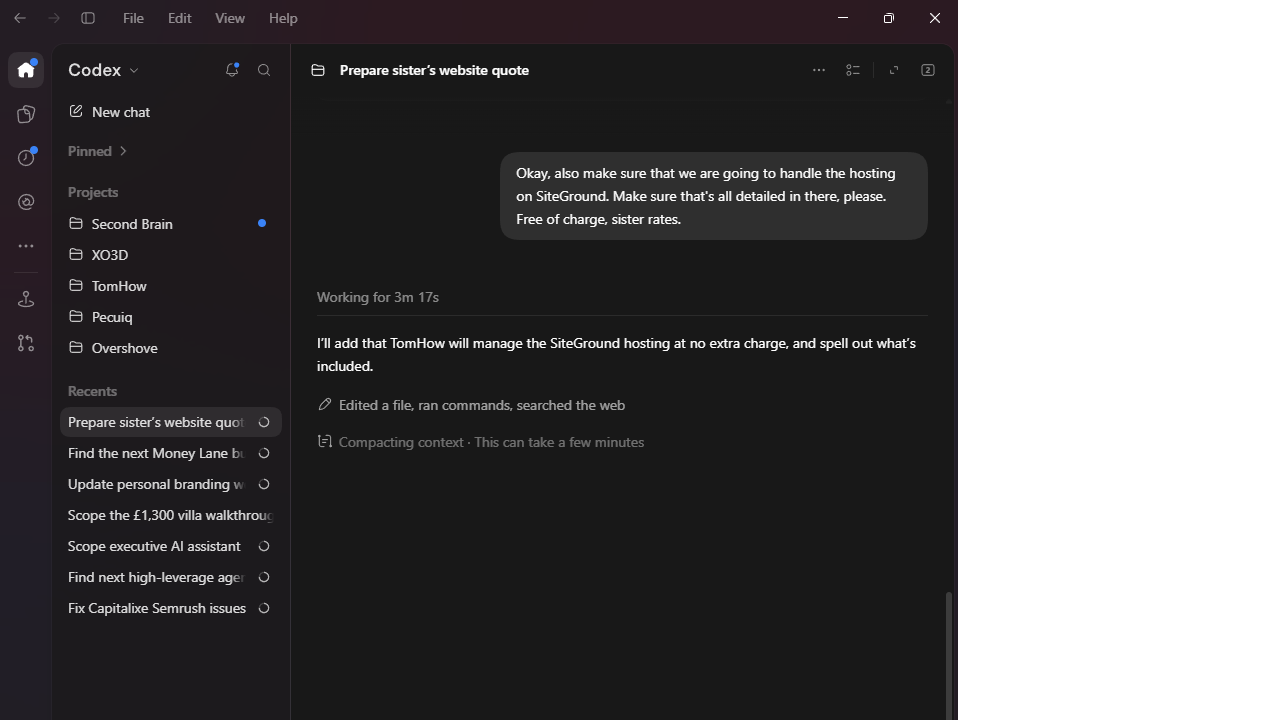
Task: Open the Second Brain project
Action: pos(170,224)
